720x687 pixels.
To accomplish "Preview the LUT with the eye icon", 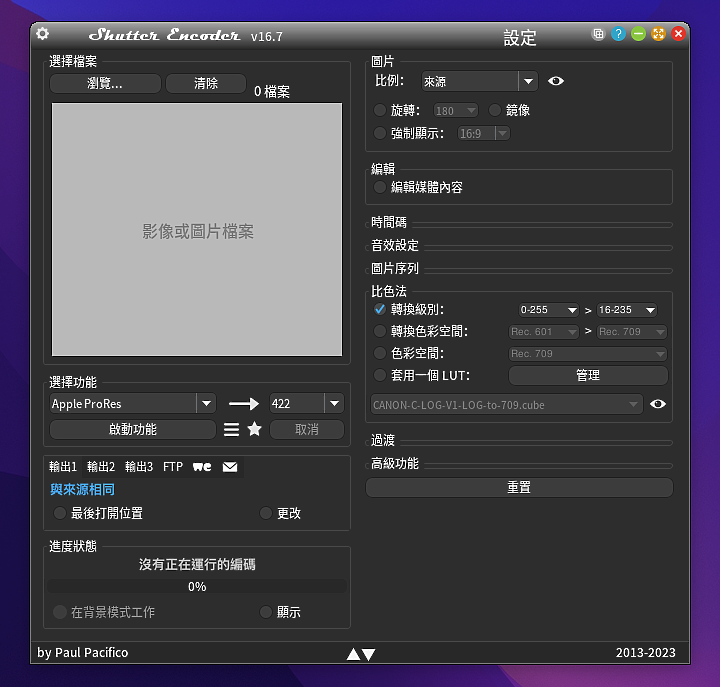I will click(658, 404).
